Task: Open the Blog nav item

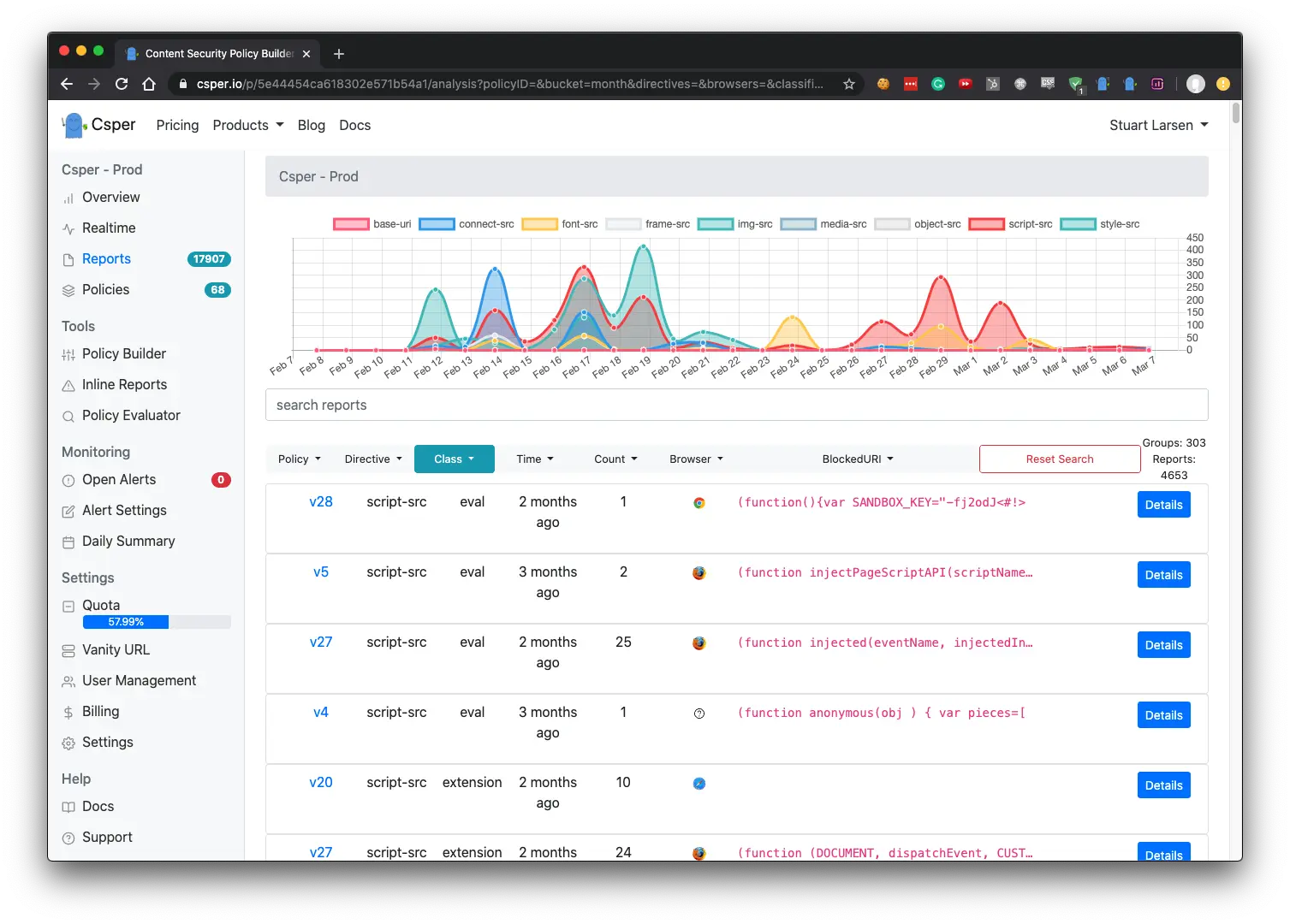Action: [x=312, y=125]
